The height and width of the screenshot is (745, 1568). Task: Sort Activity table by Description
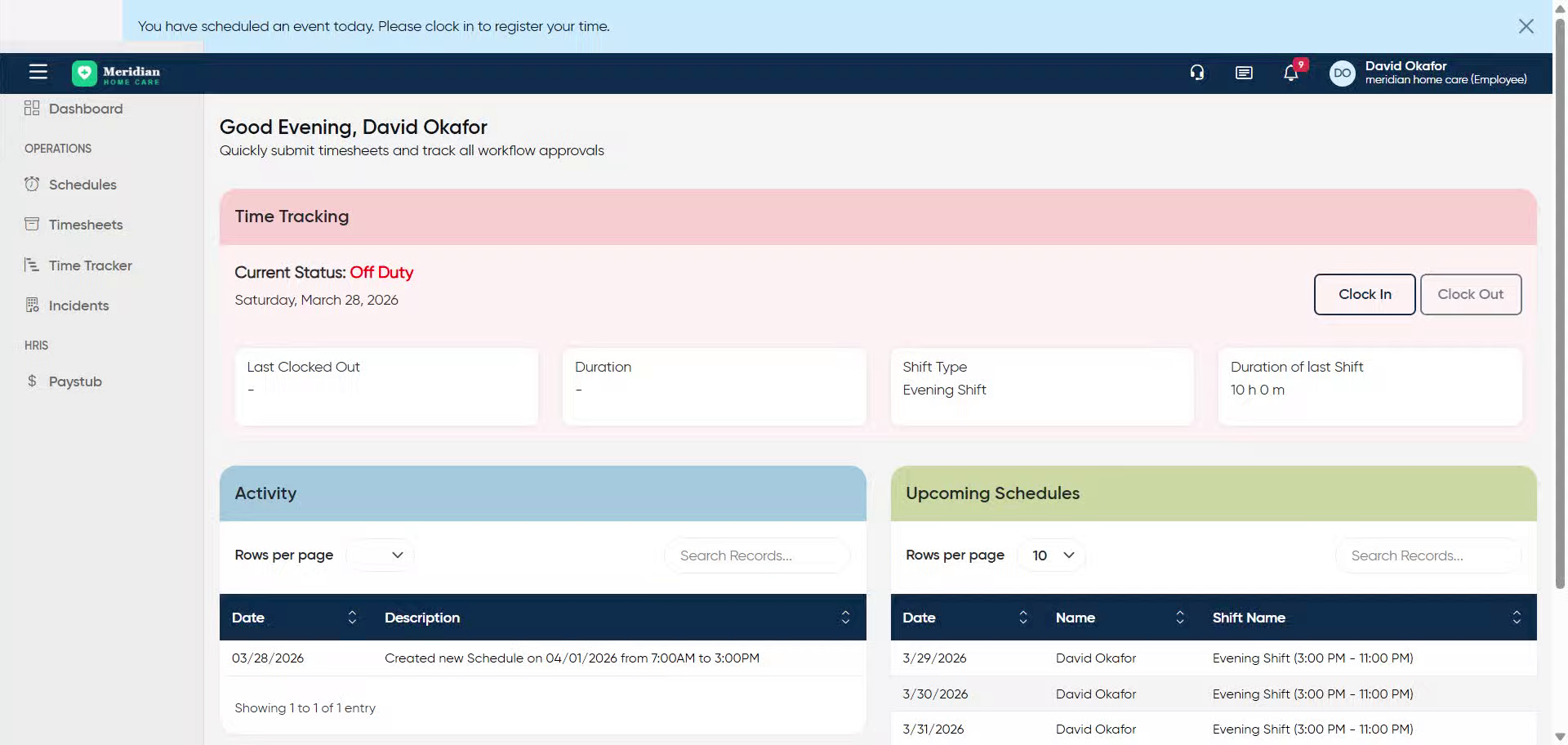click(x=845, y=618)
